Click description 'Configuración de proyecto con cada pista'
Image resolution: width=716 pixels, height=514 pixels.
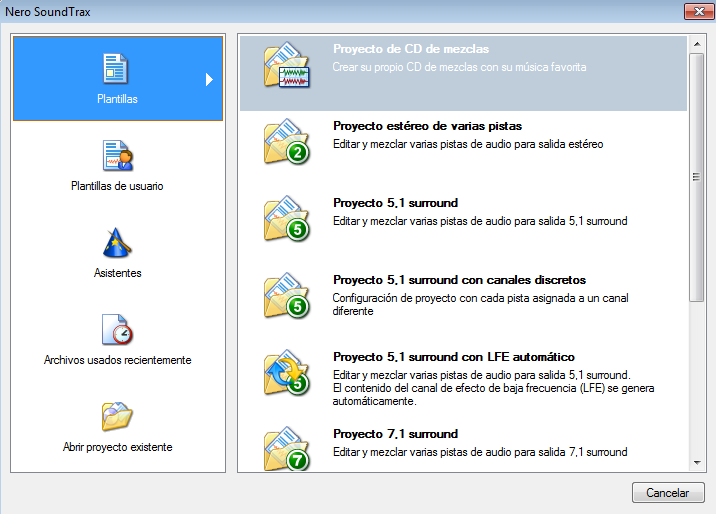click(480, 304)
